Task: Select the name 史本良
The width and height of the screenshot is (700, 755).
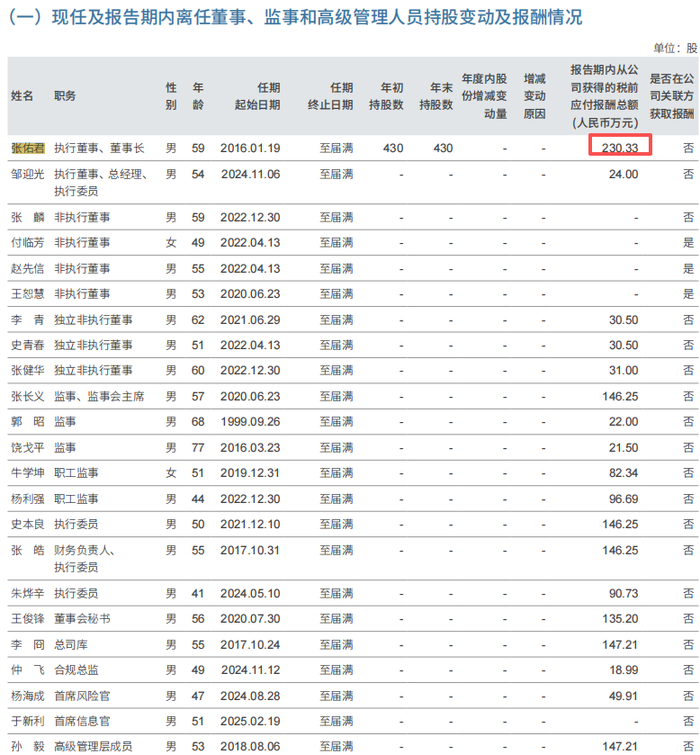Action: tap(28, 524)
